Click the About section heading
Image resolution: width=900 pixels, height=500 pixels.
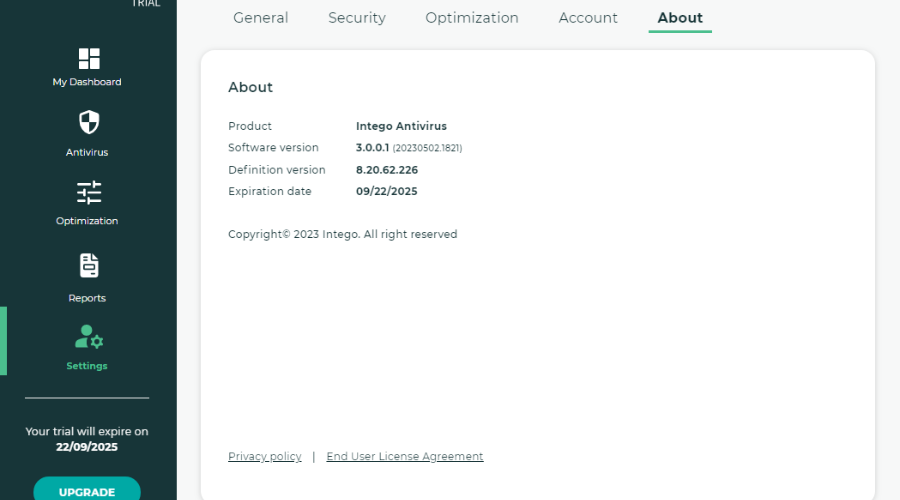[x=250, y=87]
